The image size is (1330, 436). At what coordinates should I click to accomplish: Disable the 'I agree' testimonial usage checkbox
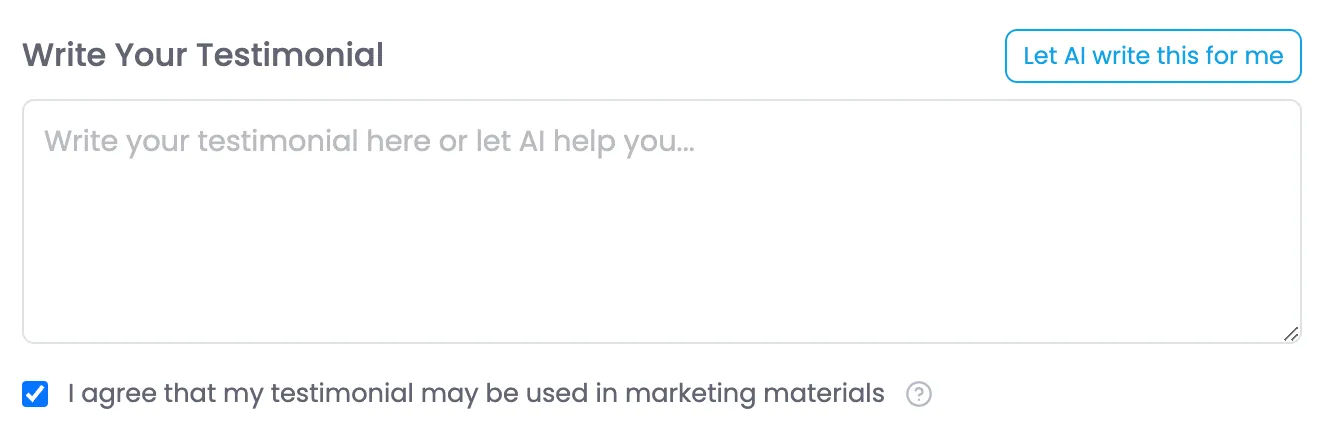pyautogui.click(x=35, y=394)
